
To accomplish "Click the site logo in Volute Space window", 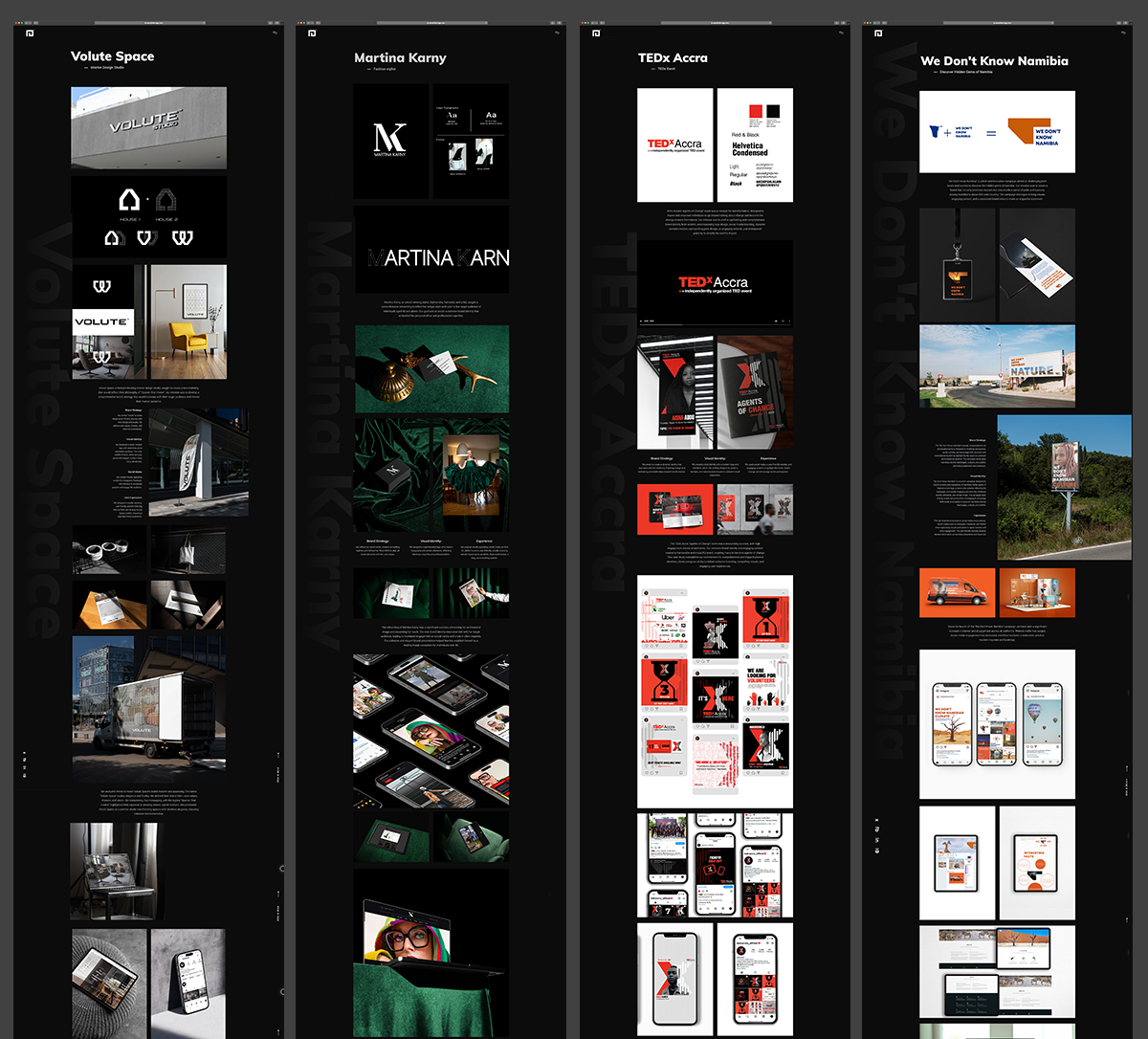I will point(29,33).
